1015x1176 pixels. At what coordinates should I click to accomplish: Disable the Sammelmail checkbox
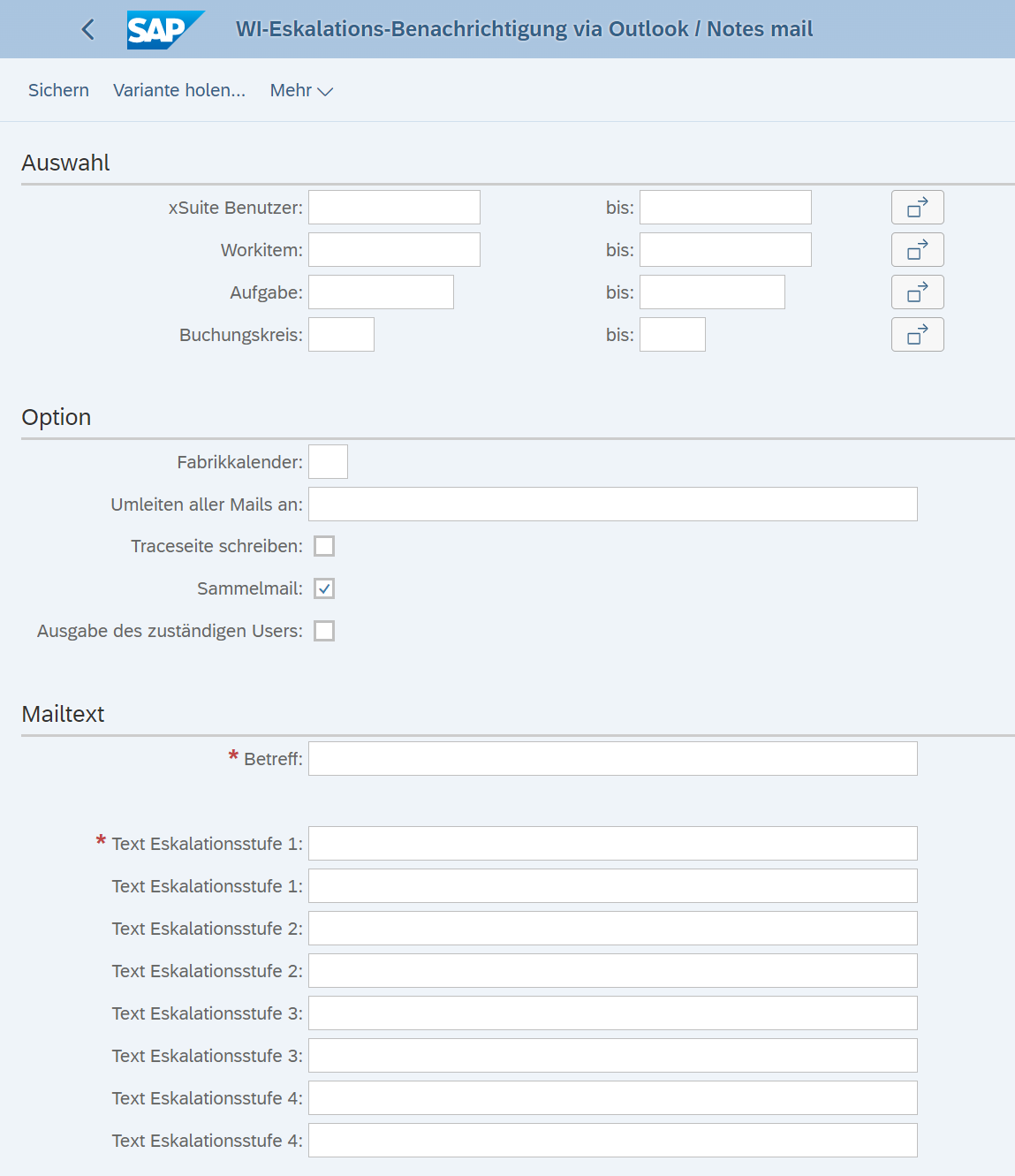point(324,588)
